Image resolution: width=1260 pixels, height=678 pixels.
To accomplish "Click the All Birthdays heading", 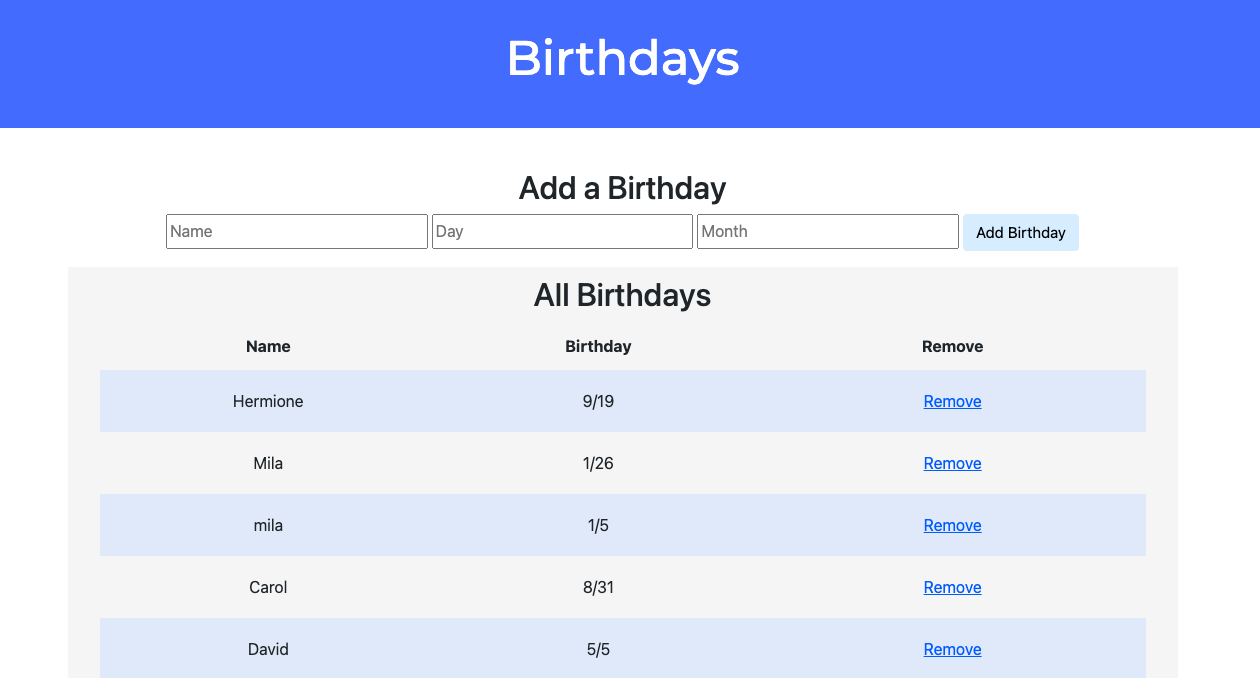I will [623, 295].
